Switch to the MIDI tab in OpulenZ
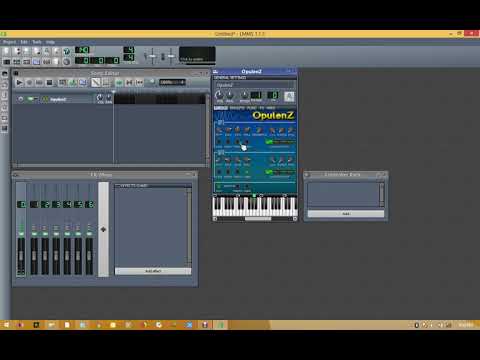Image resolution: width=480 pixels, height=360 pixels. pyautogui.click(x=271, y=108)
